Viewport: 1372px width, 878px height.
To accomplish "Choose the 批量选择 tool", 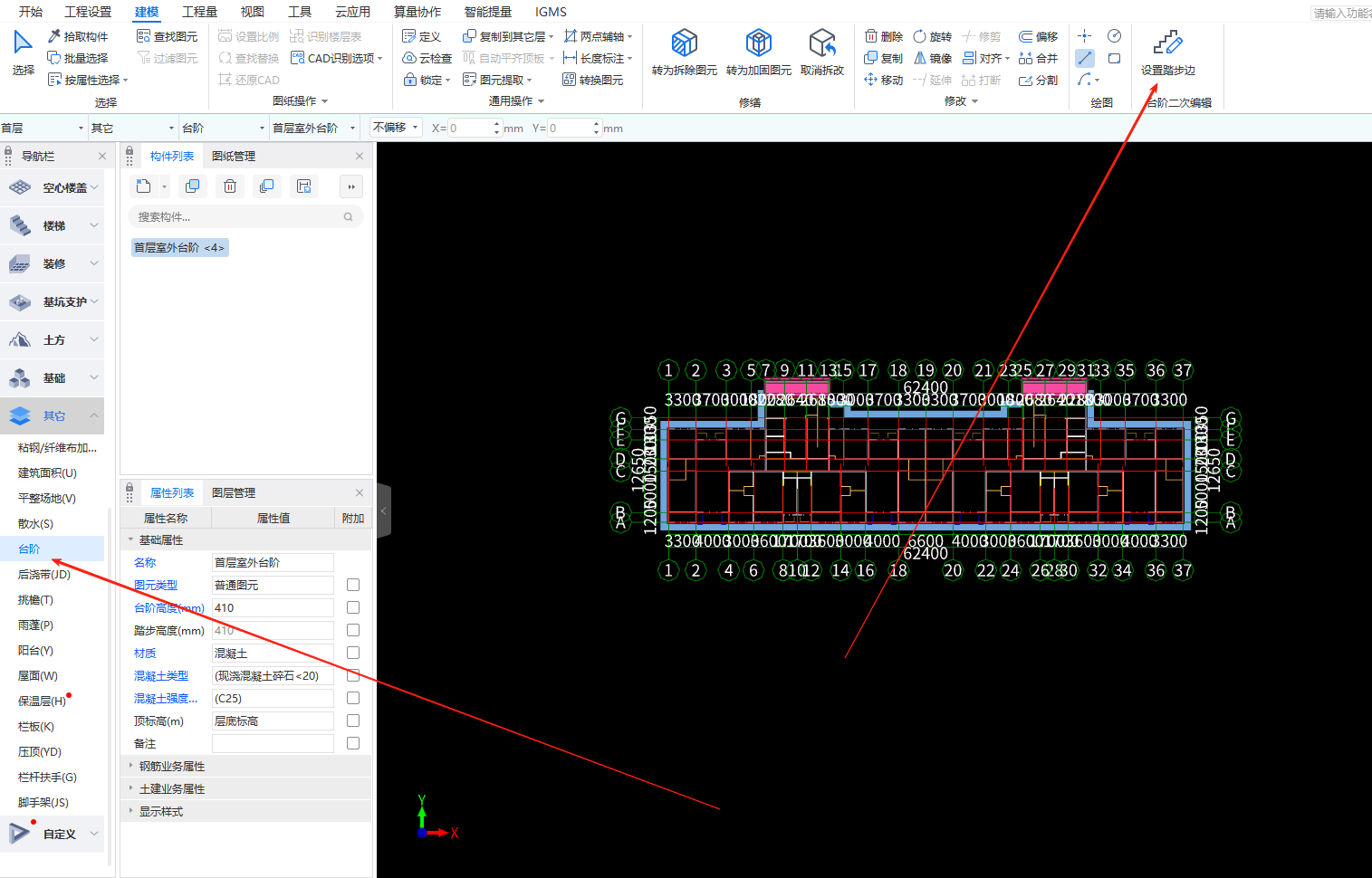I will (77, 58).
